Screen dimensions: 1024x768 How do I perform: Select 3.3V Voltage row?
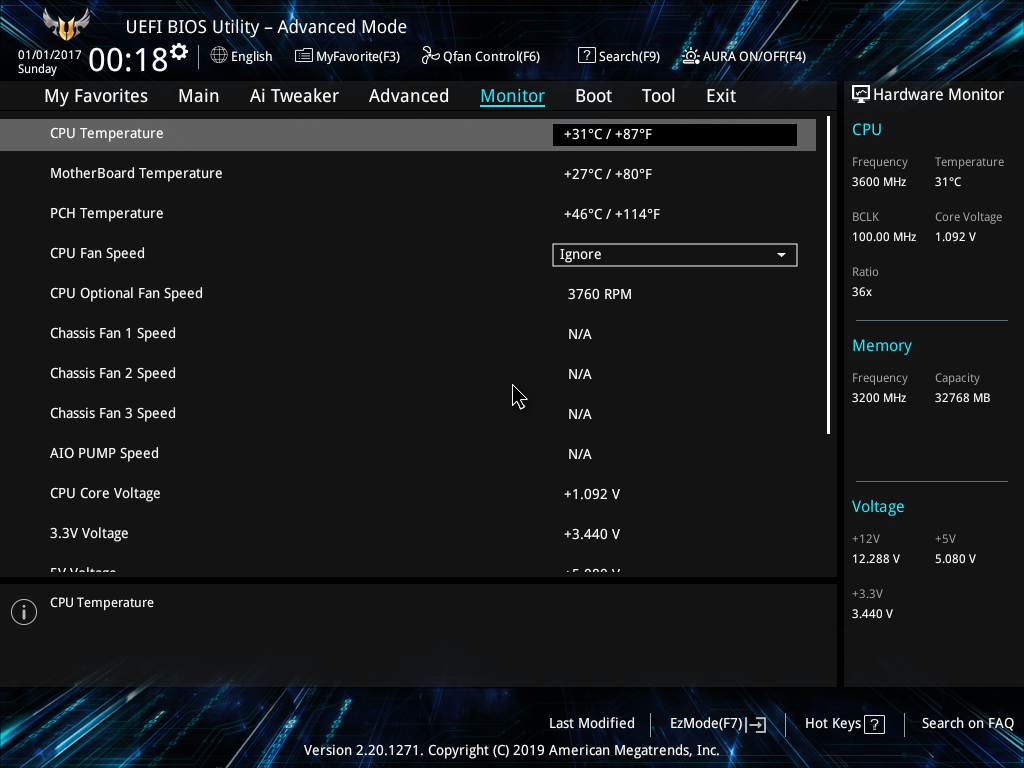[408, 534]
